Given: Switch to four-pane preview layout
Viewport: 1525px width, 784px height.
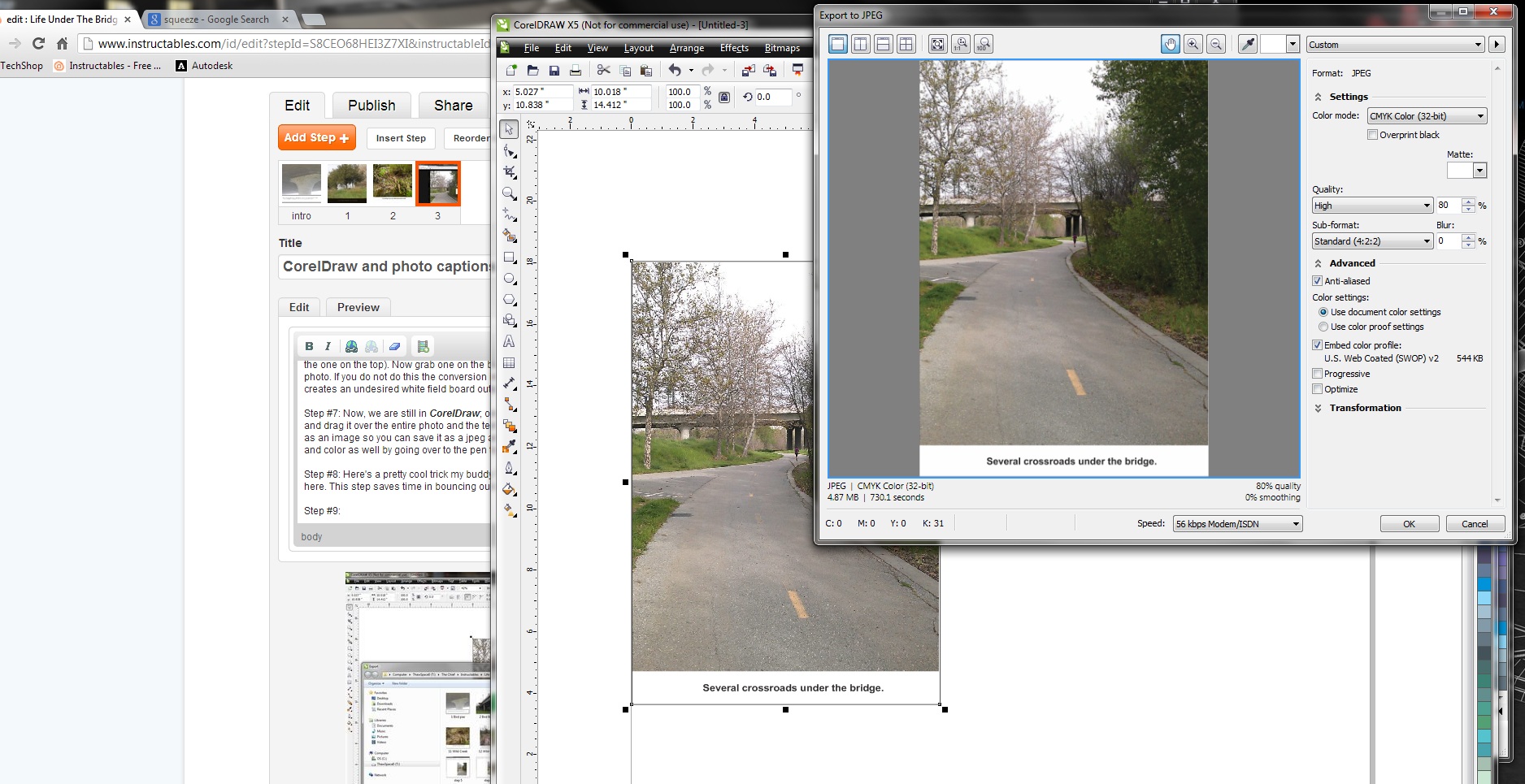Looking at the screenshot, I should pyautogui.click(x=906, y=44).
